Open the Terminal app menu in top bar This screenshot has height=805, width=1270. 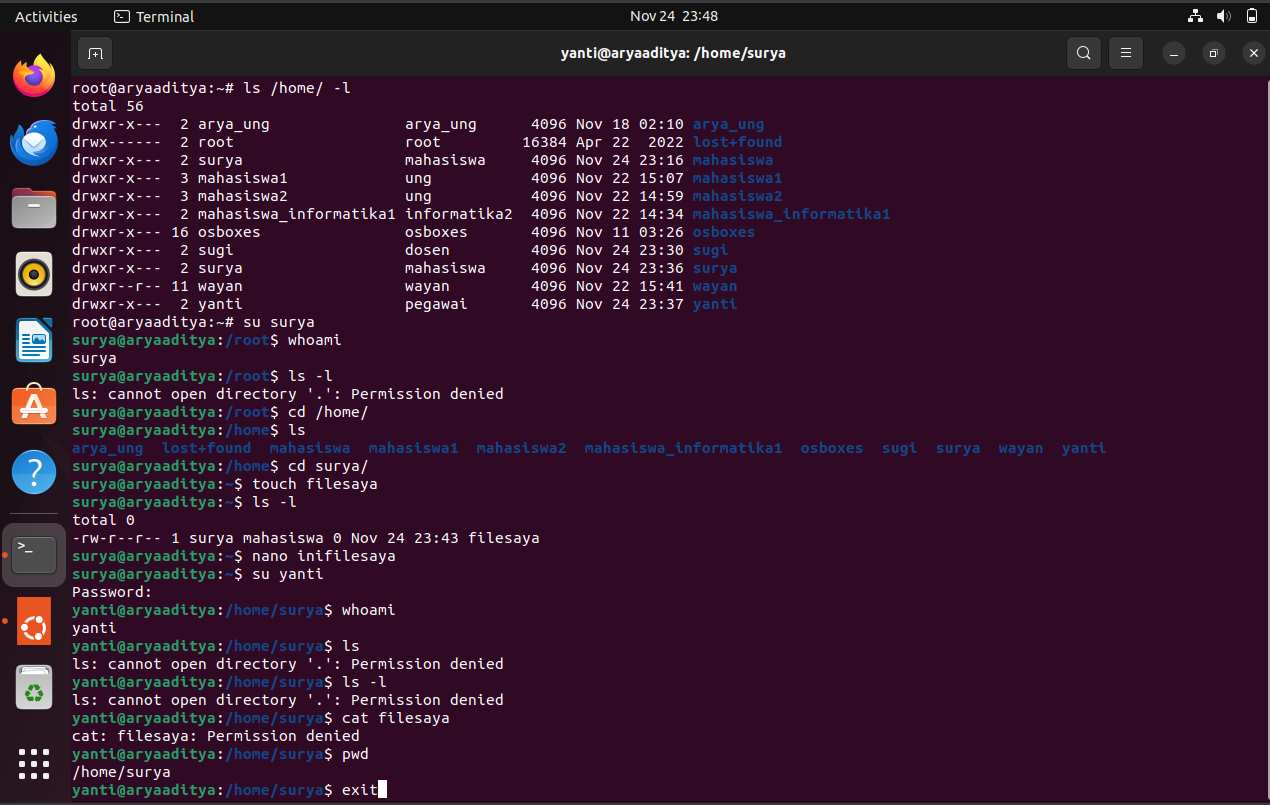[154, 16]
